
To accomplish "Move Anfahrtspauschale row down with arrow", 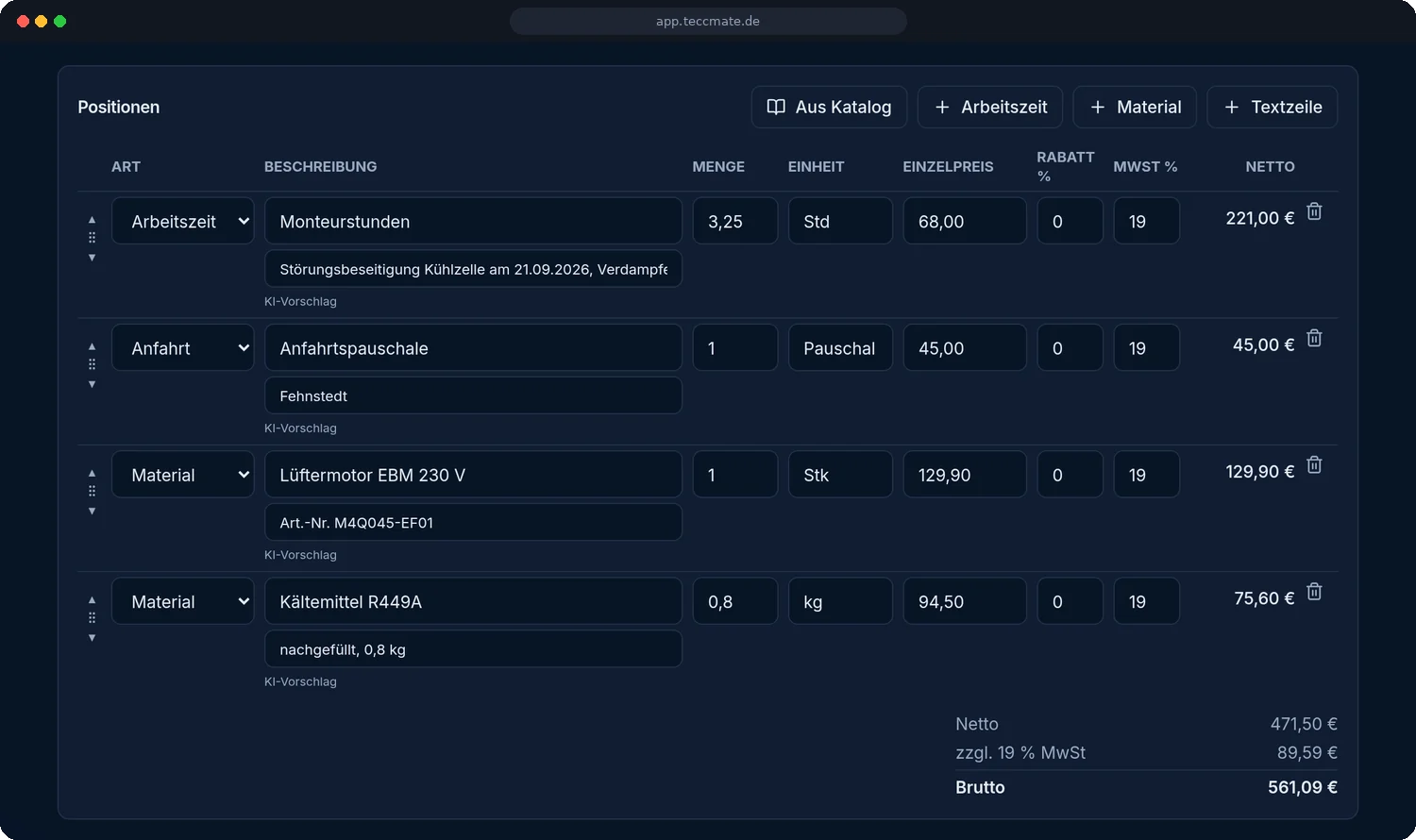I will (92, 384).
